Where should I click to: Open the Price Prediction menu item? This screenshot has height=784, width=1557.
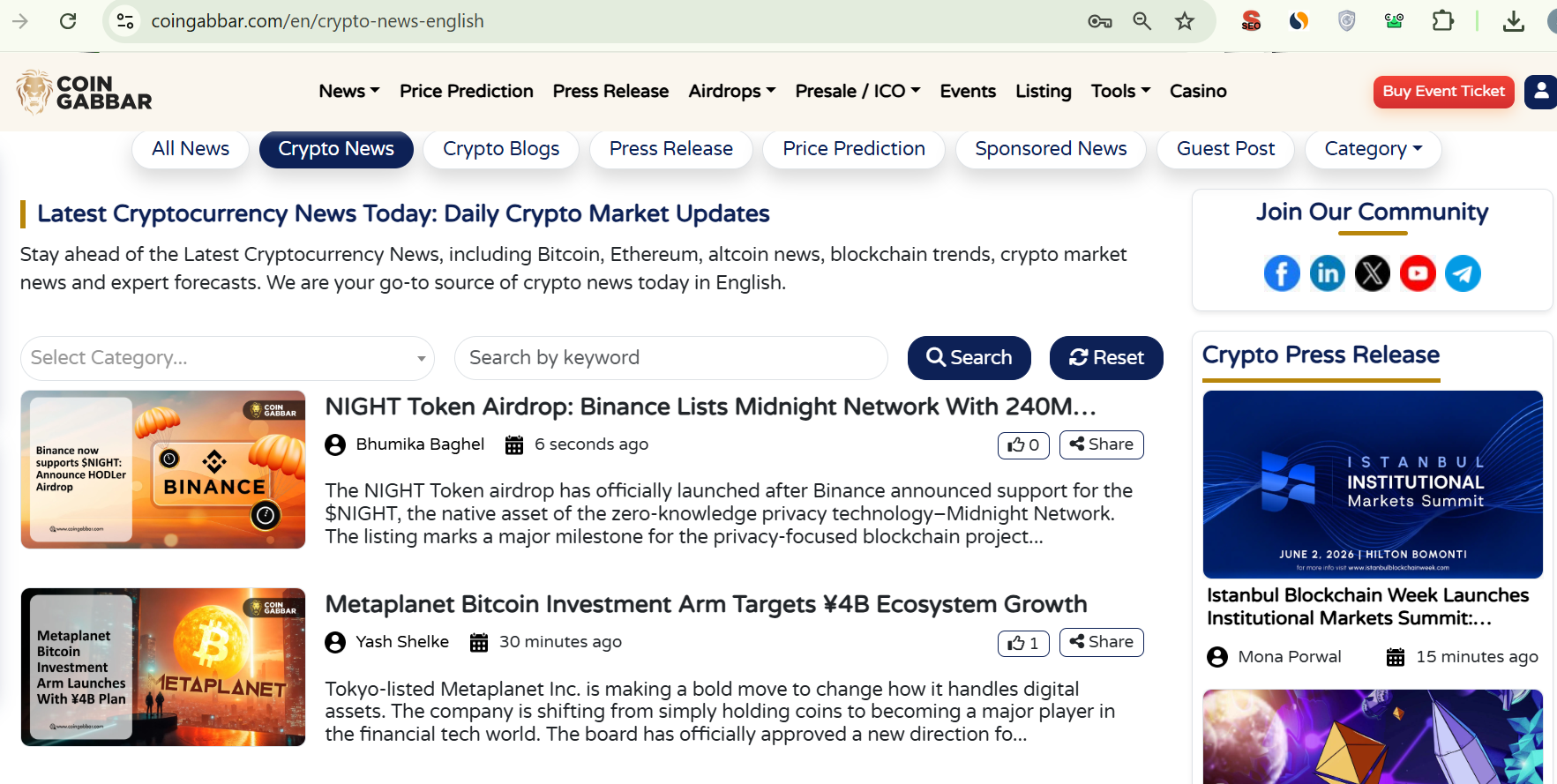467,91
